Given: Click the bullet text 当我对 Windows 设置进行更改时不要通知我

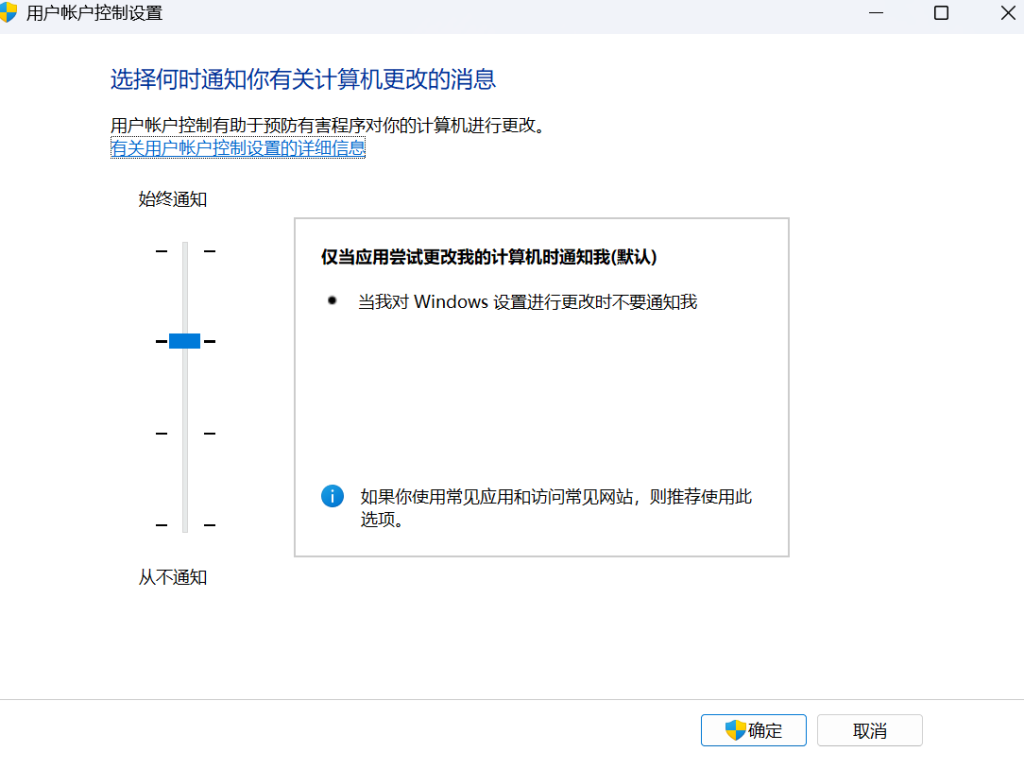Looking at the screenshot, I should [528, 302].
